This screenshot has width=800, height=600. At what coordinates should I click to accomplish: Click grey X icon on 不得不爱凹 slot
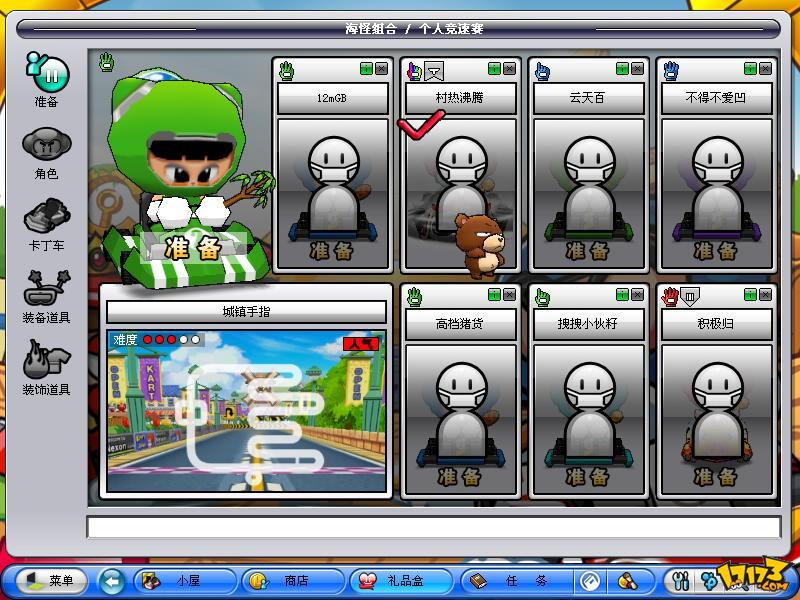(765, 69)
